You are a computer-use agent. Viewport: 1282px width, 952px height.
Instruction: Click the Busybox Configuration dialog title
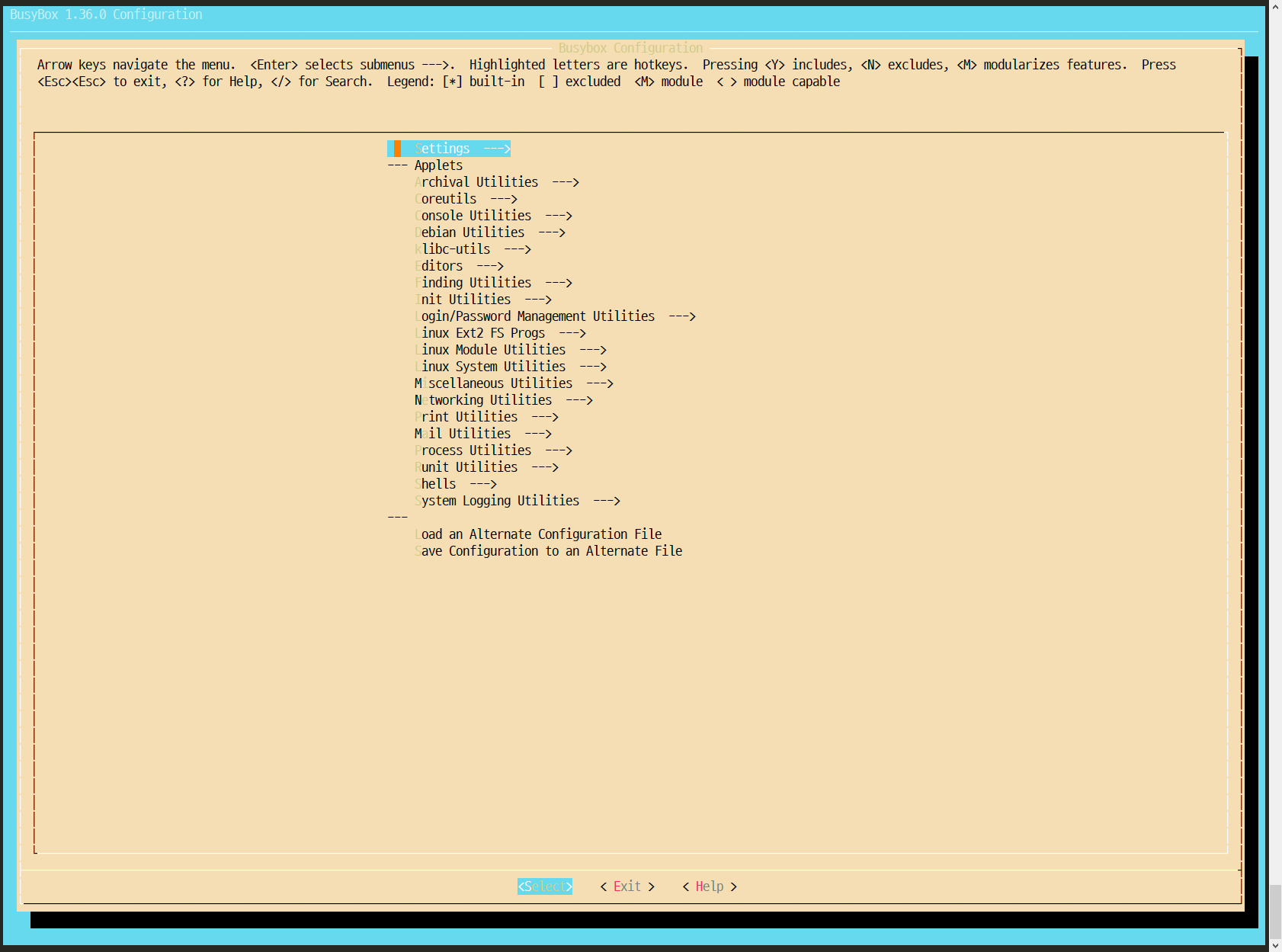(x=630, y=48)
